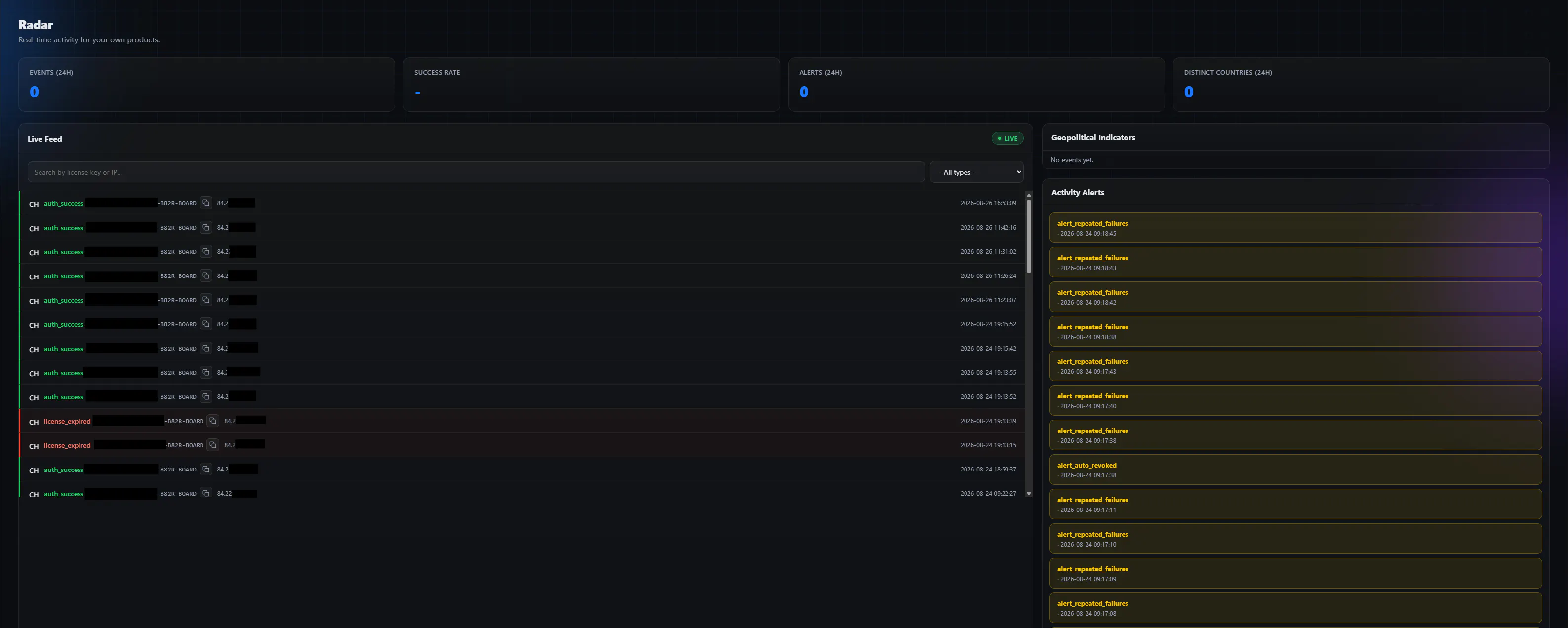Viewport: 1568px width, 628px height.
Task: Click -B82R-BOARD key suffix in 11:26:24 row
Action: coord(177,275)
